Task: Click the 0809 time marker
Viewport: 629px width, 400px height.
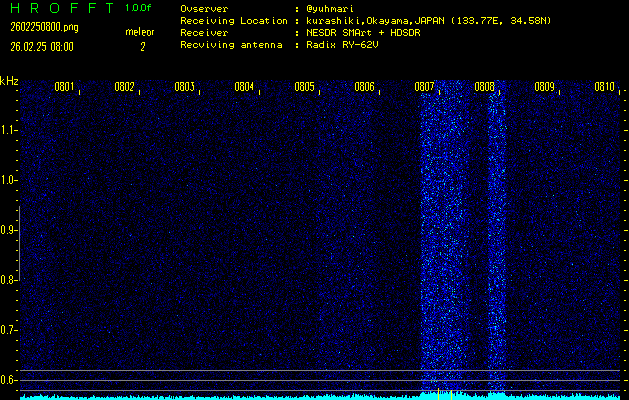Action: coord(544,87)
